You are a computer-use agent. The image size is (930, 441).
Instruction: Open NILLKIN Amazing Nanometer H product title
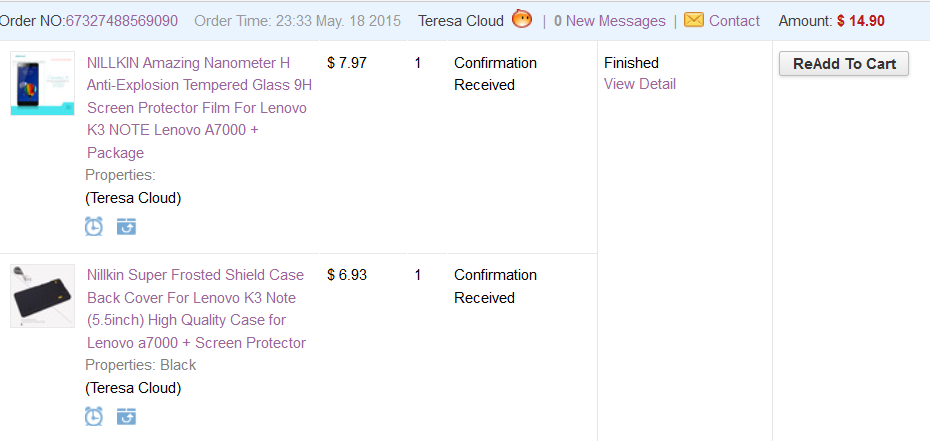[x=200, y=108]
